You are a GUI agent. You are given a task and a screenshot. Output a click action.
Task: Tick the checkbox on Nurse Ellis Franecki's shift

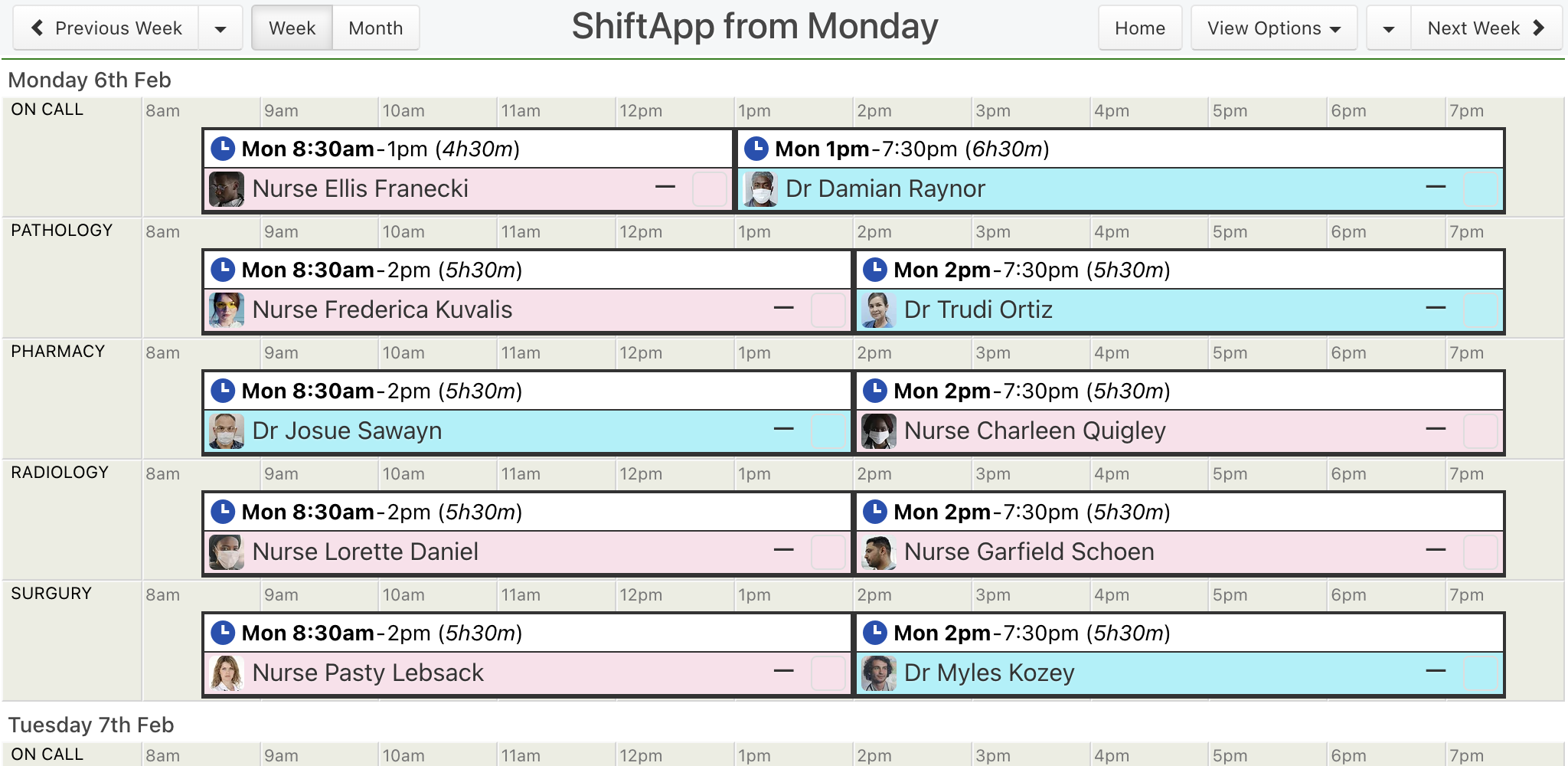pyautogui.click(x=710, y=189)
